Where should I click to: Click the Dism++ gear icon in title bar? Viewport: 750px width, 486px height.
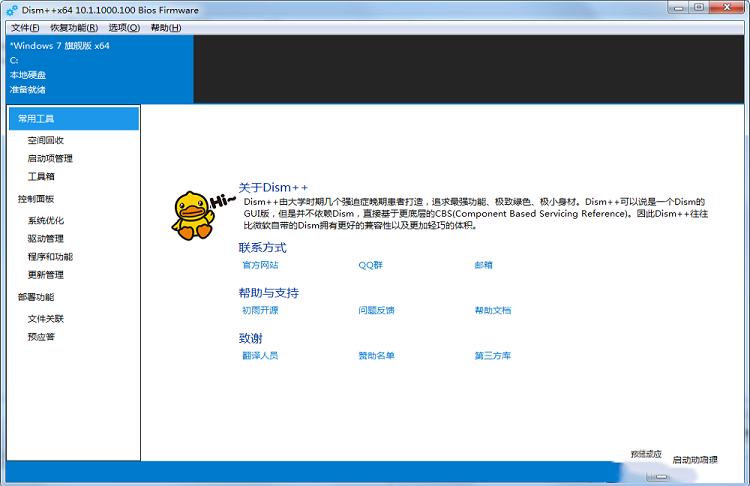pyautogui.click(x=12, y=10)
